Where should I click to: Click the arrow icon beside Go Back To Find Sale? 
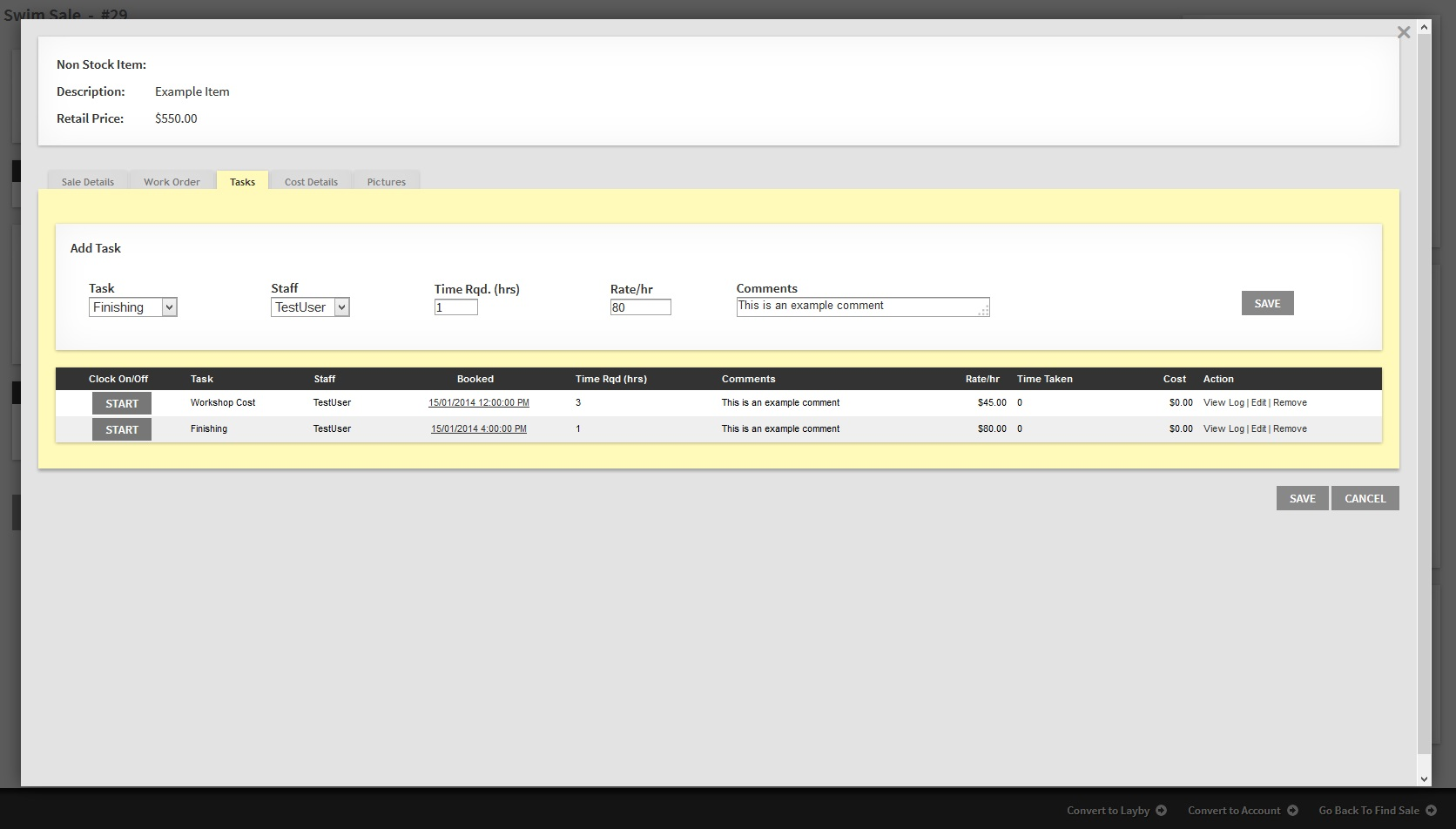1431,811
